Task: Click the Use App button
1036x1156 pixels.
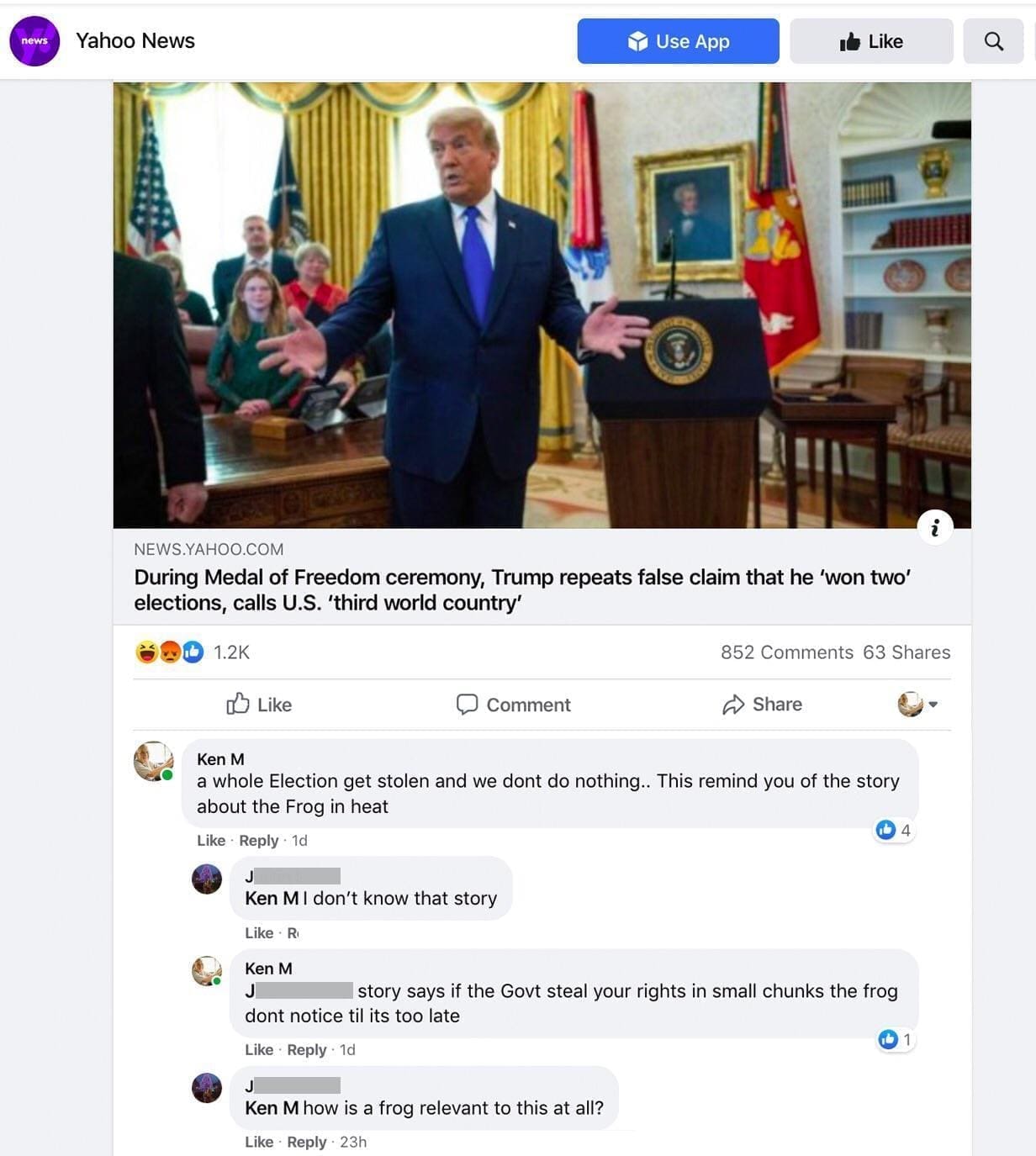Action: tap(678, 41)
